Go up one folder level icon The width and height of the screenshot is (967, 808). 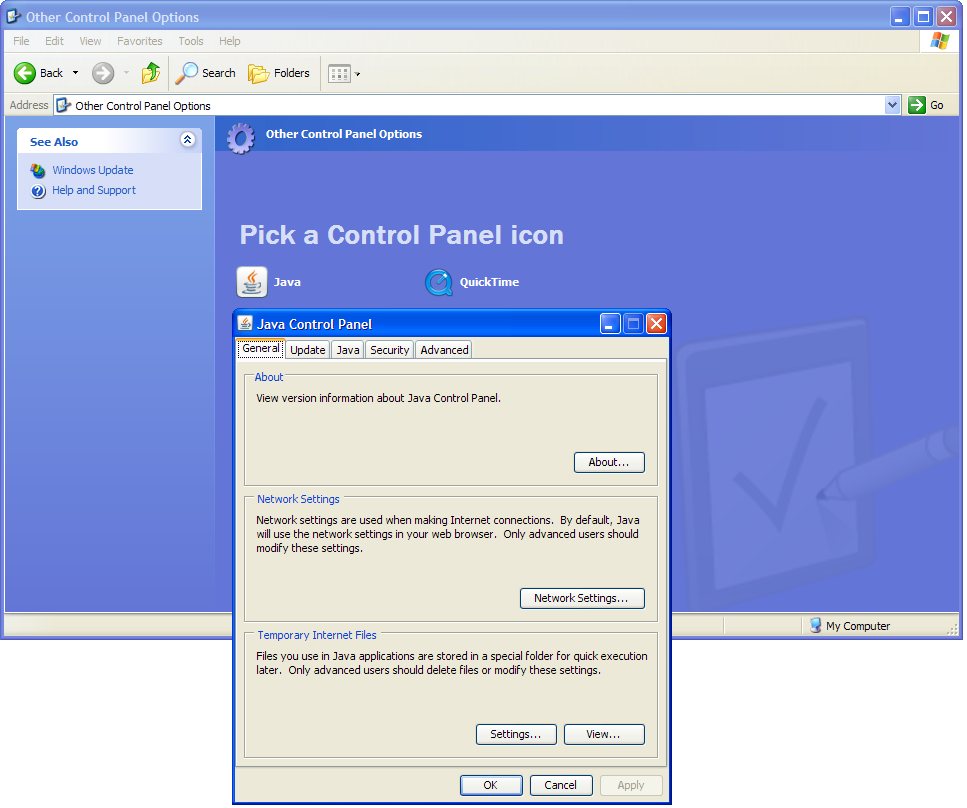pyautogui.click(x=150, y=73)
